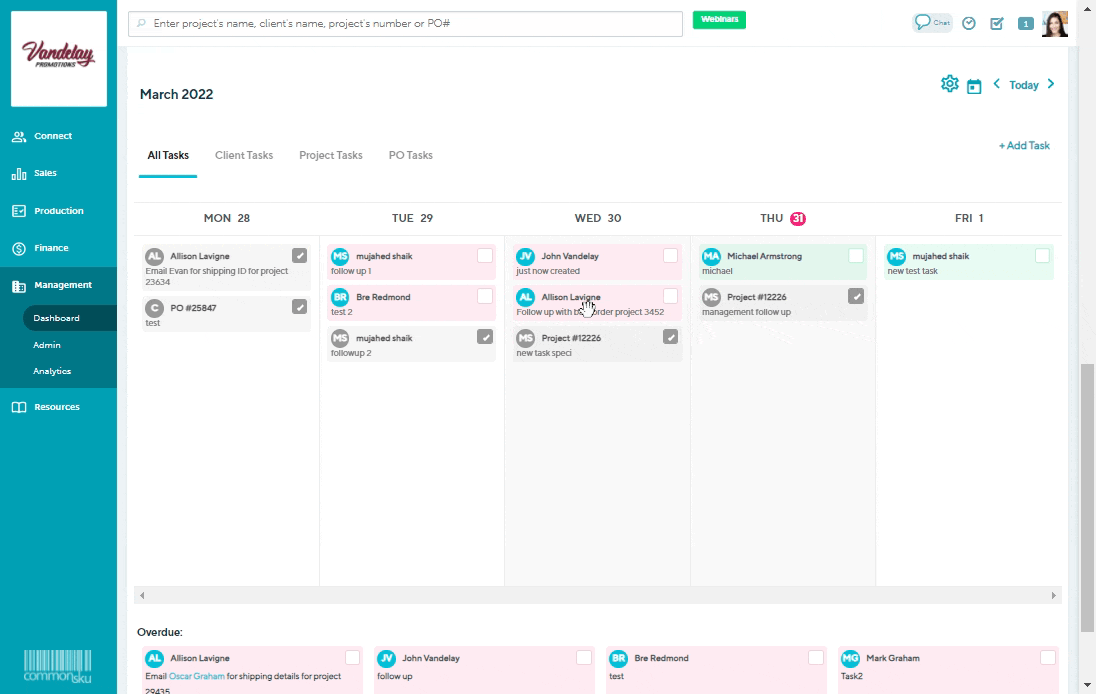Click the user profile avatar photo
Image resolution: width=1096 pixels, height=694 pixels.
point(1054,23)
